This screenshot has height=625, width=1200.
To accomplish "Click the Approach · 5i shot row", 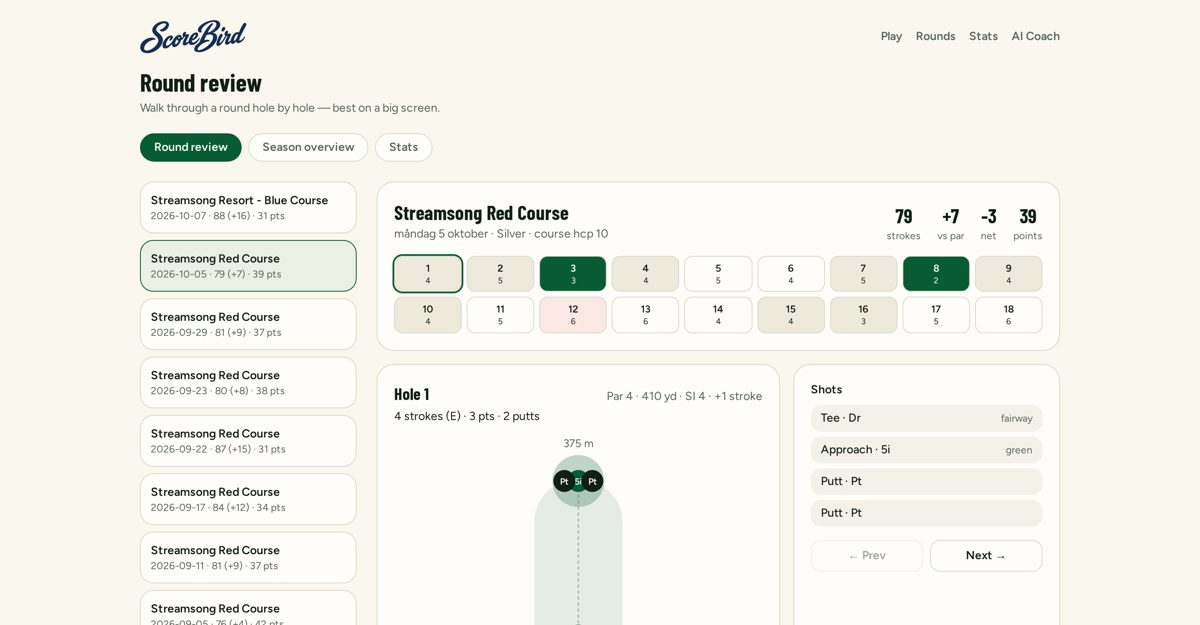I will pos(926,450).
